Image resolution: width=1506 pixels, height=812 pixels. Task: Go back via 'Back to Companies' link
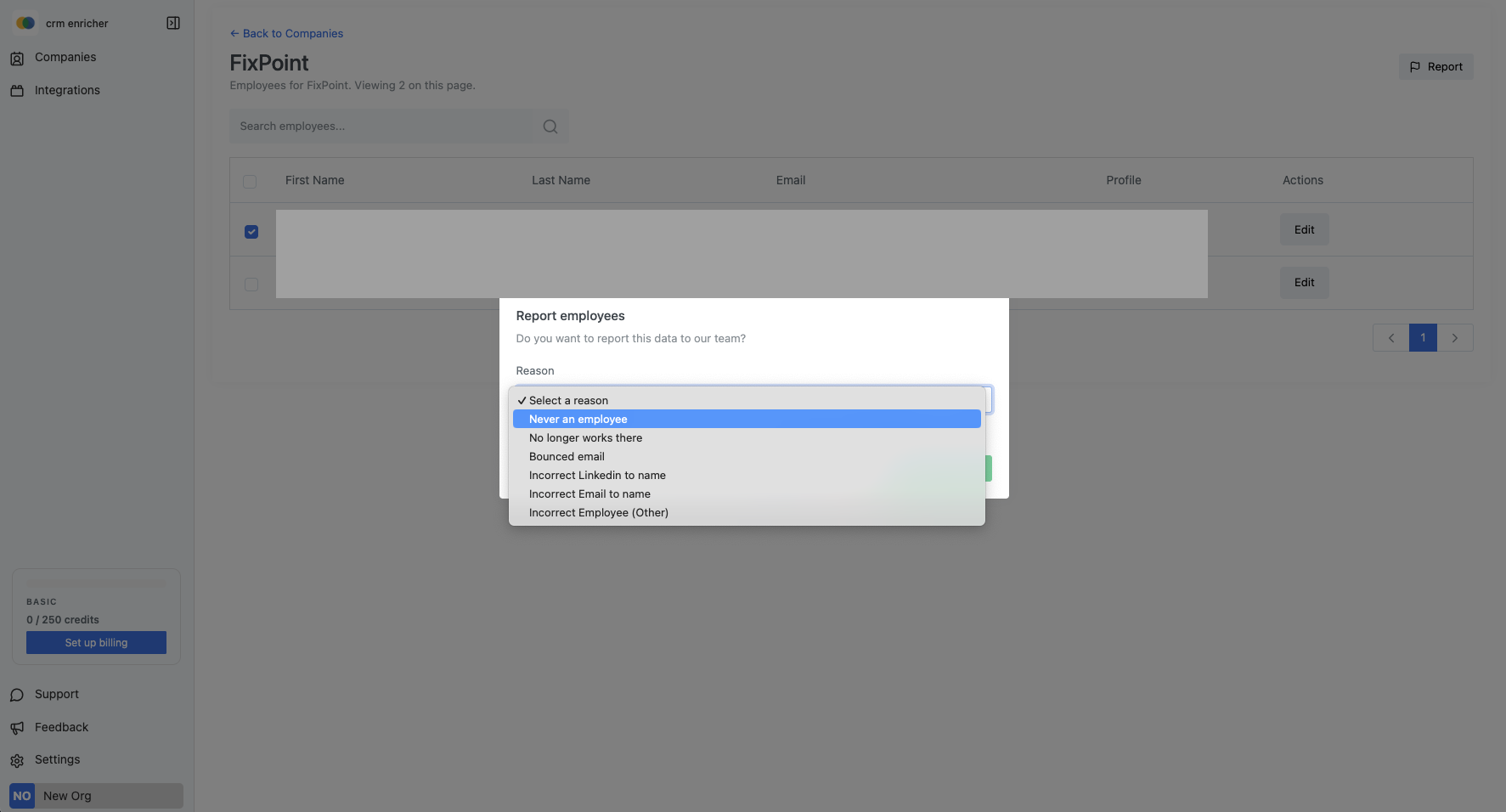286,33
